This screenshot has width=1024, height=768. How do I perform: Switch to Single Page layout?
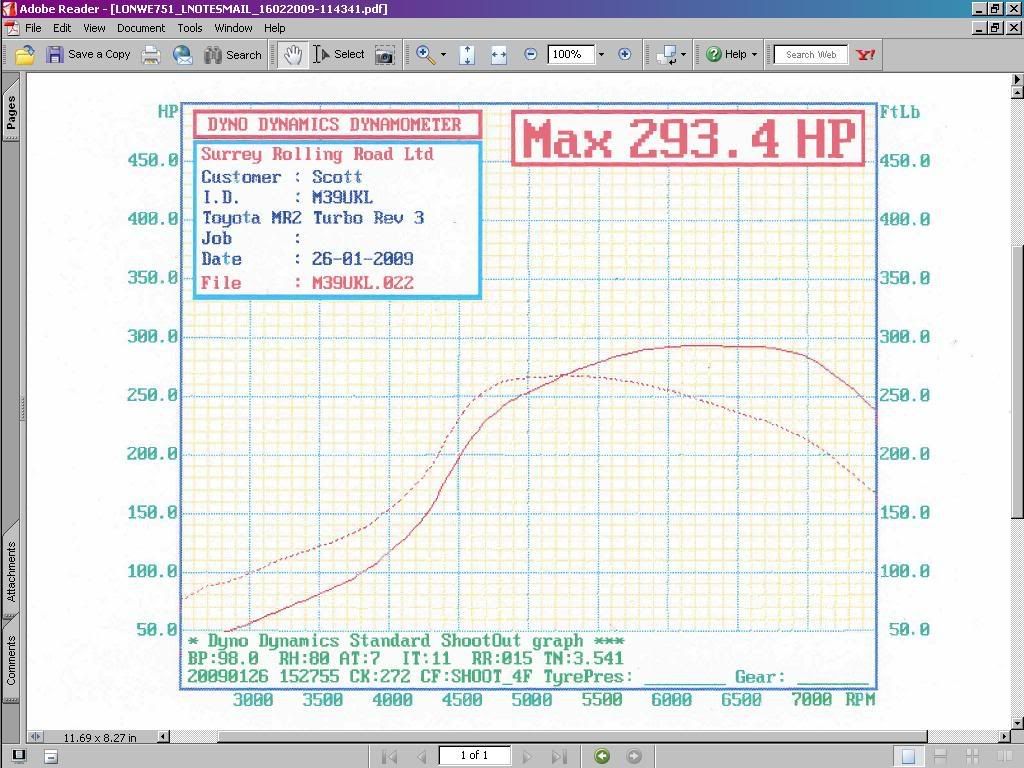pos(908,756)
